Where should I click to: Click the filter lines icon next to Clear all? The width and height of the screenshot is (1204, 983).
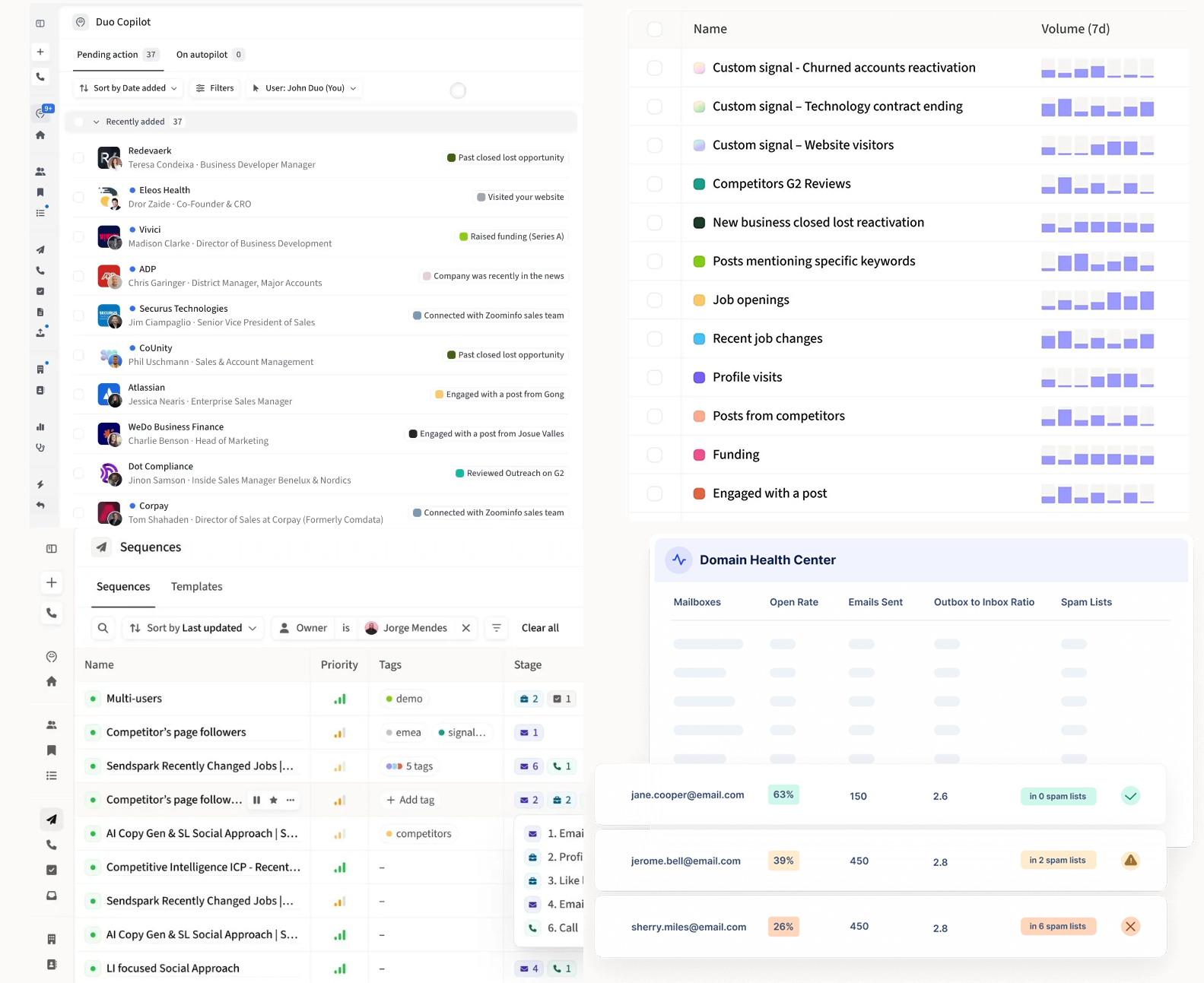(x=497, y=628)
